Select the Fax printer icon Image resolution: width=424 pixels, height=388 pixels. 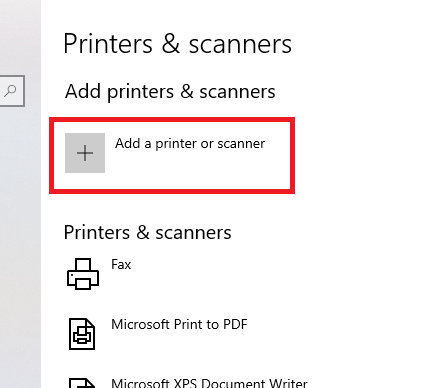pos(83,274)
